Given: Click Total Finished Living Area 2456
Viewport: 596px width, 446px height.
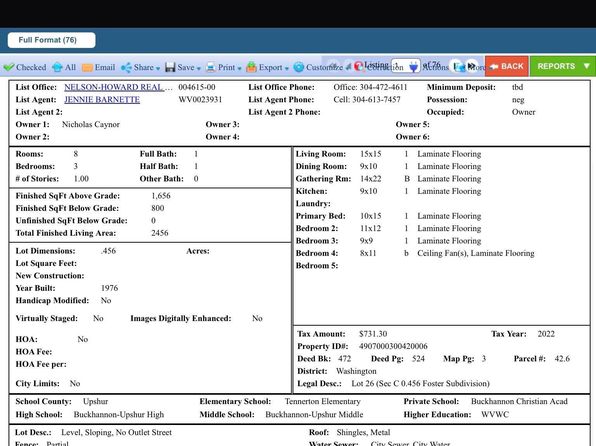Looking at the screenshot, I should tap(160, 233).
